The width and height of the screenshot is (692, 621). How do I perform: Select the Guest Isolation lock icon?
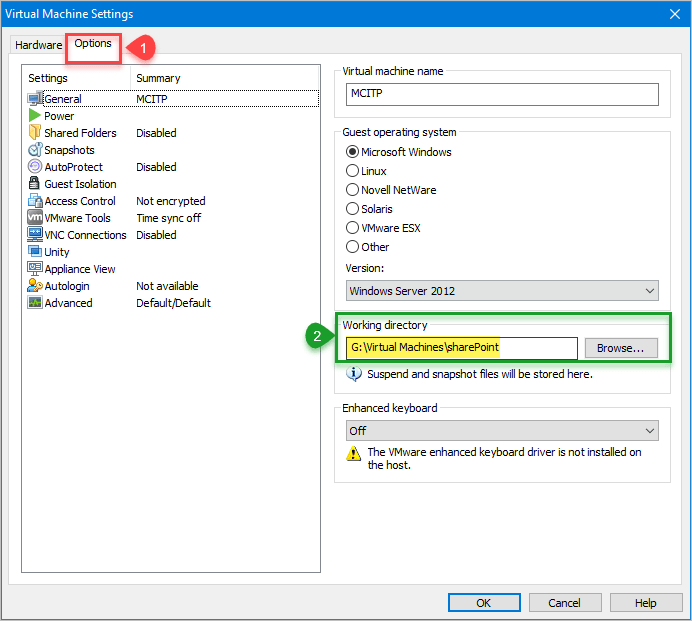(35, 184)
